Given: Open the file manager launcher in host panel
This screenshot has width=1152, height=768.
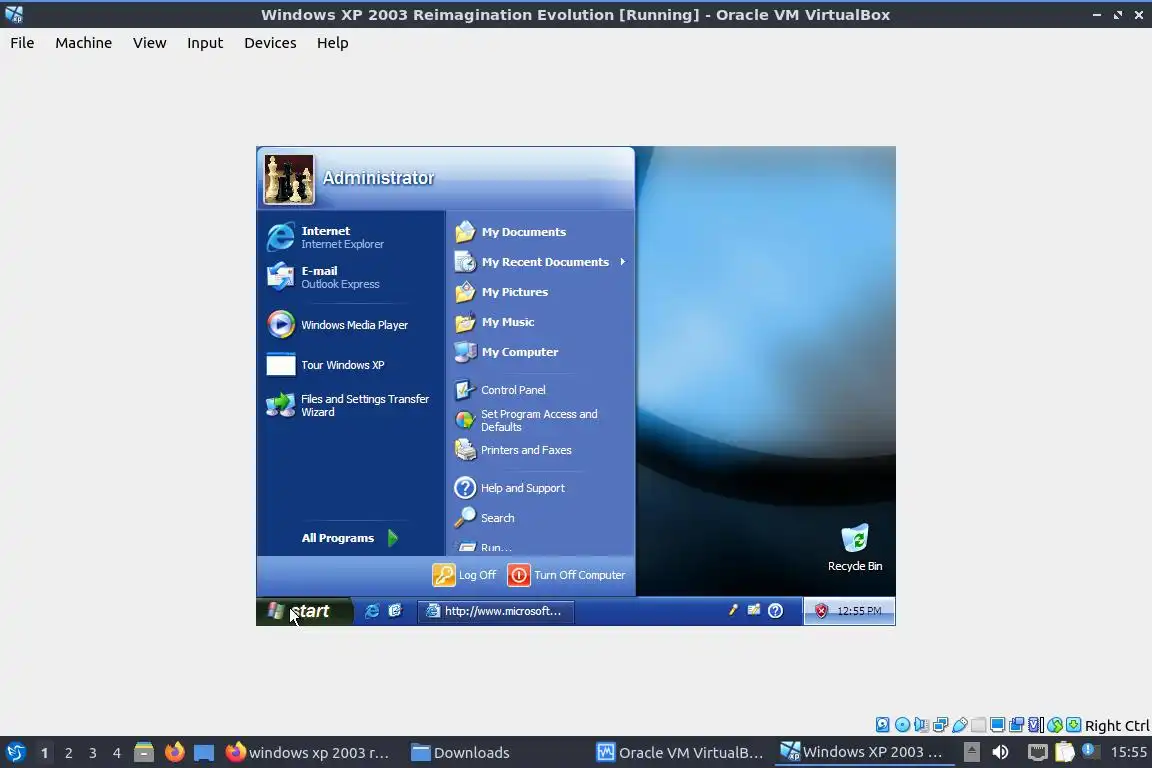Looking at the screenshot, I should tap(144, 752).
